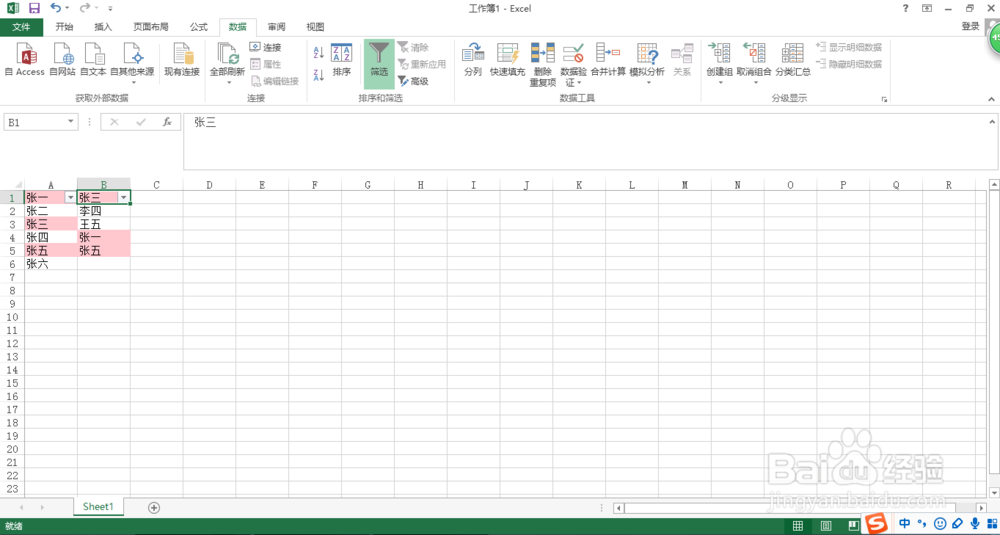
Task: Click Clear filter (清除)
Action: pyautogui.click(x=413, y=48)
